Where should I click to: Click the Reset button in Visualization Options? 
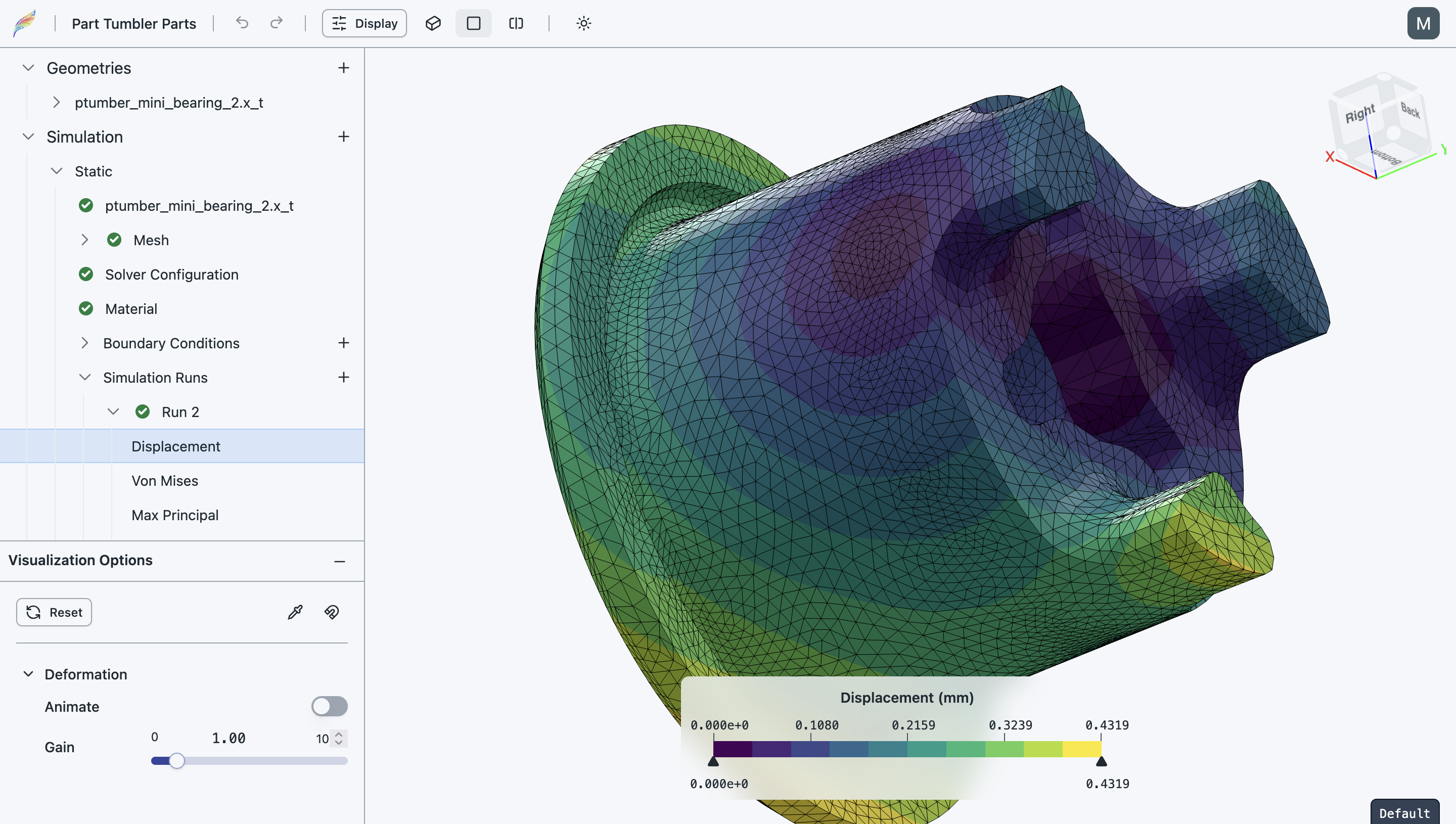point(54,612)
